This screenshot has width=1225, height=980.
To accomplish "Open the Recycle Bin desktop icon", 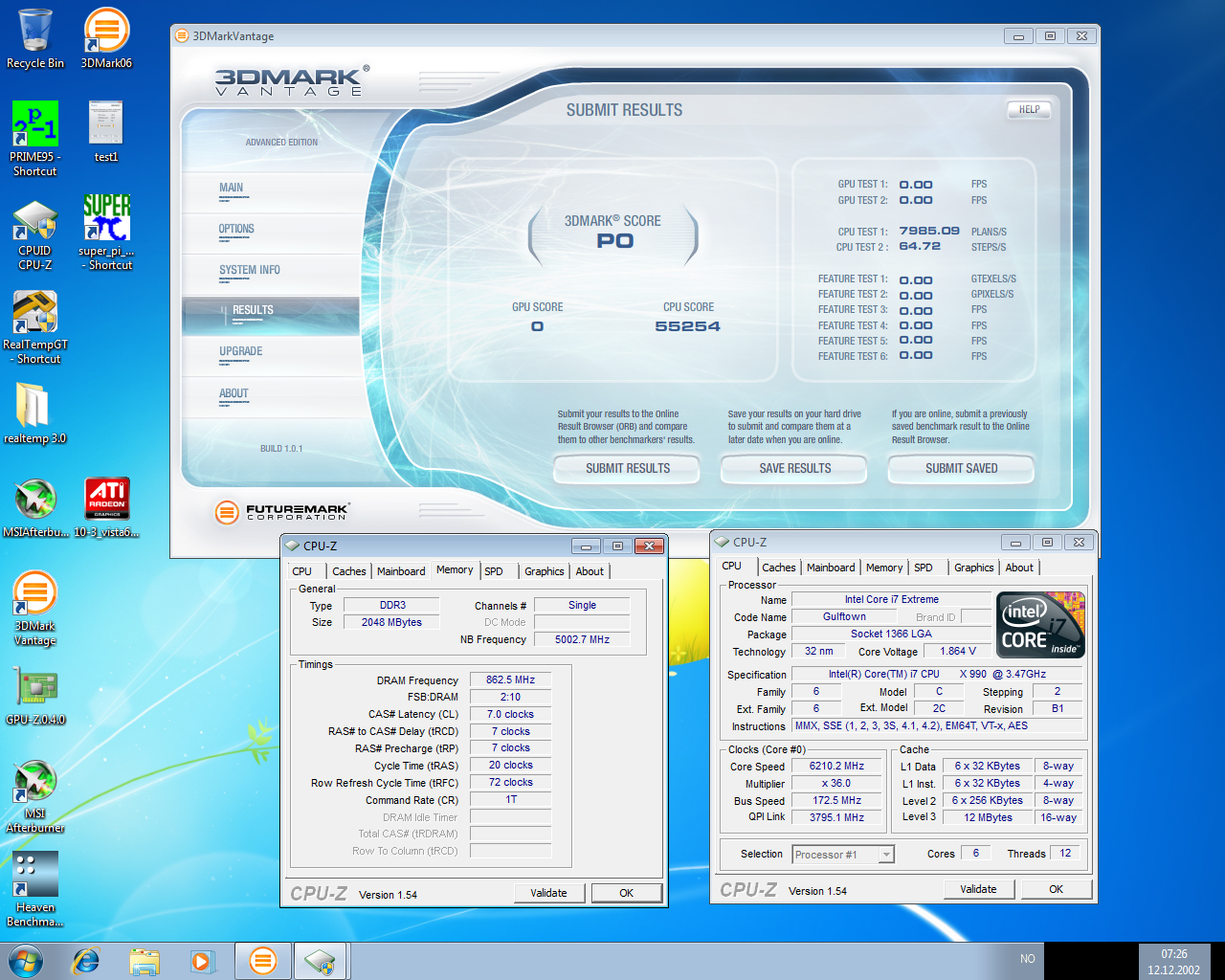I will [34, 39].
